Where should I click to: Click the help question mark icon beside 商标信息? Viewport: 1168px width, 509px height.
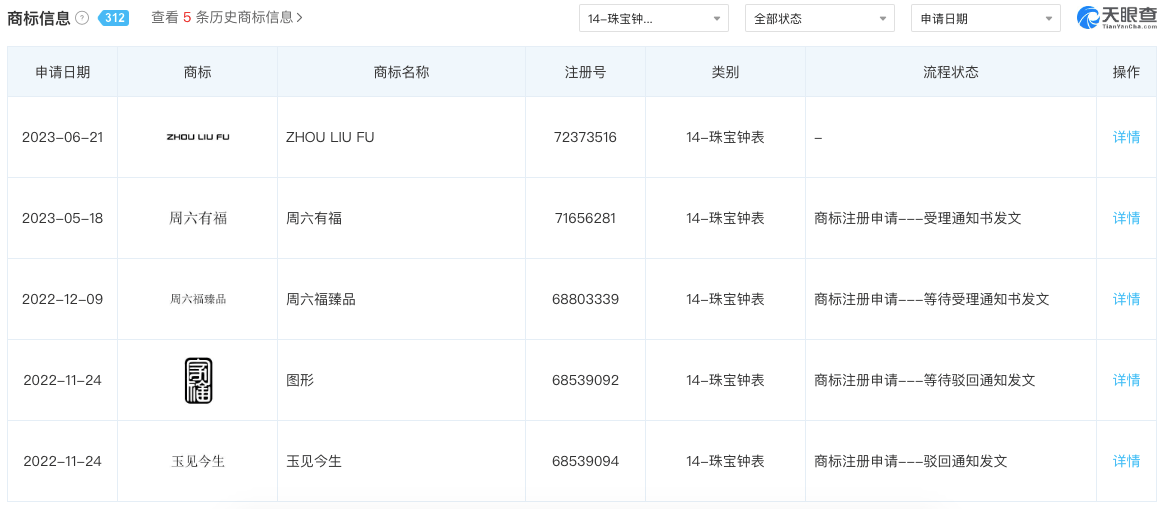click(x=82, y=18)
